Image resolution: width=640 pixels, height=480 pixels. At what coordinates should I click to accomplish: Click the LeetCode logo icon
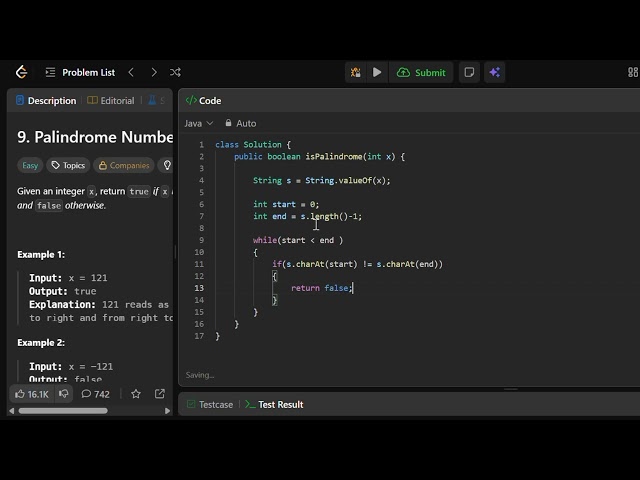click(21, 72)
